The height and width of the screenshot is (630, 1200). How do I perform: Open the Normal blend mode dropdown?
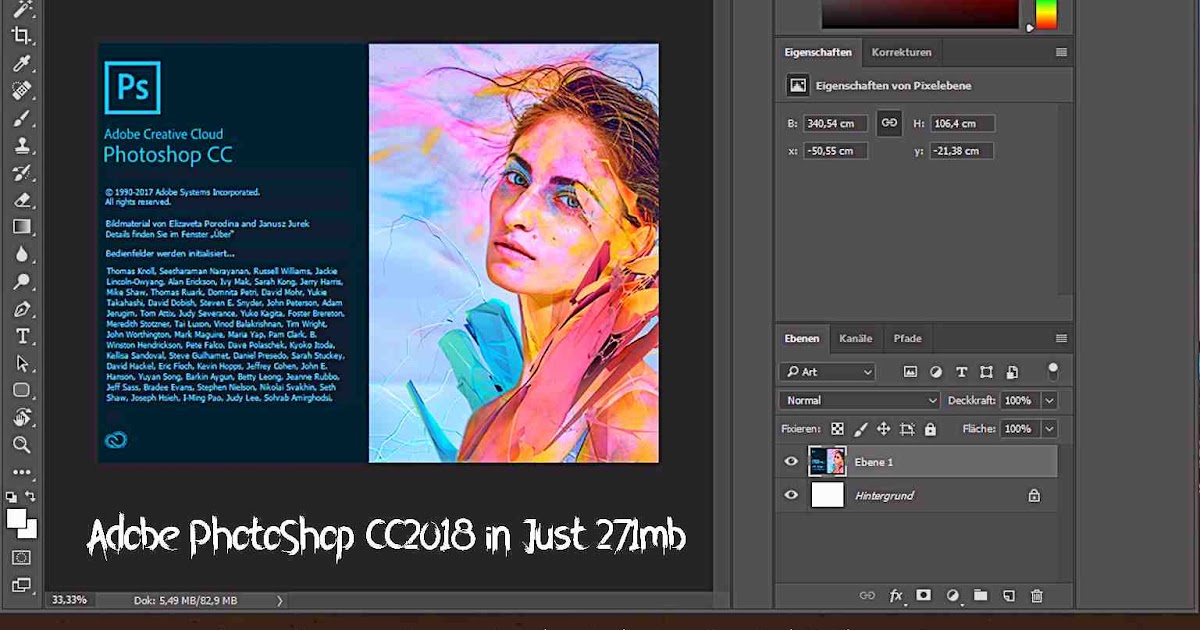860,400
